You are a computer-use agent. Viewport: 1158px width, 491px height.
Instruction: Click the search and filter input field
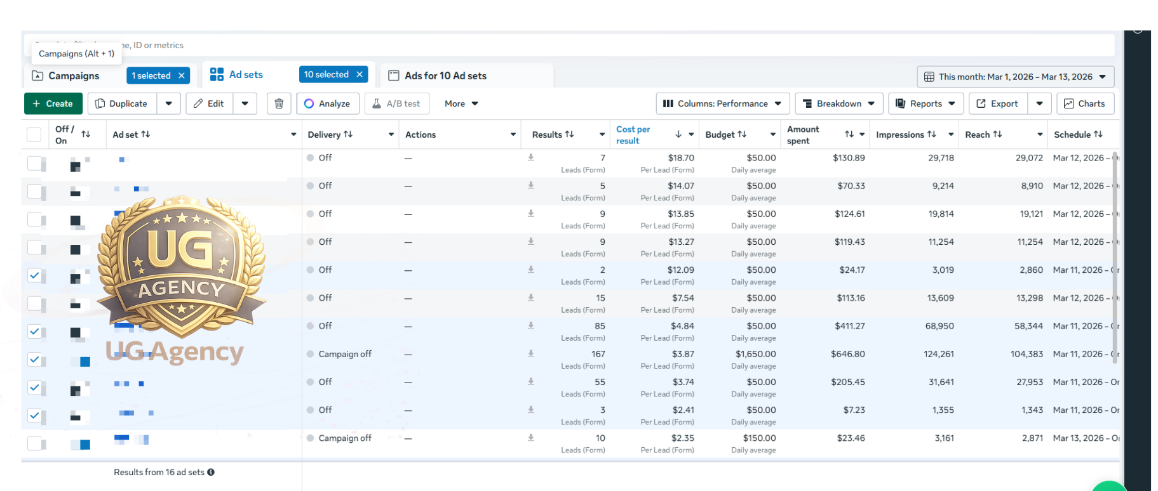pyautogui.click(x=569, y=45)
